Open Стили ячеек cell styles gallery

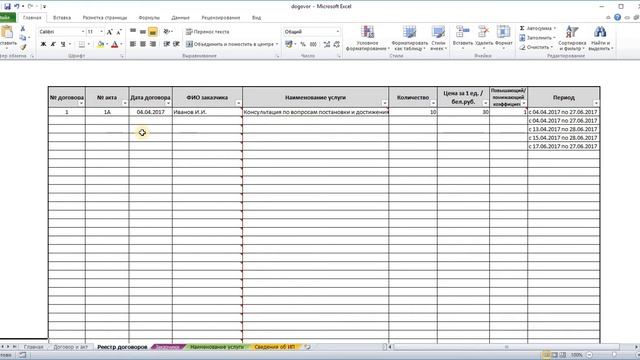pyautogui.click(x=438, y=38)
